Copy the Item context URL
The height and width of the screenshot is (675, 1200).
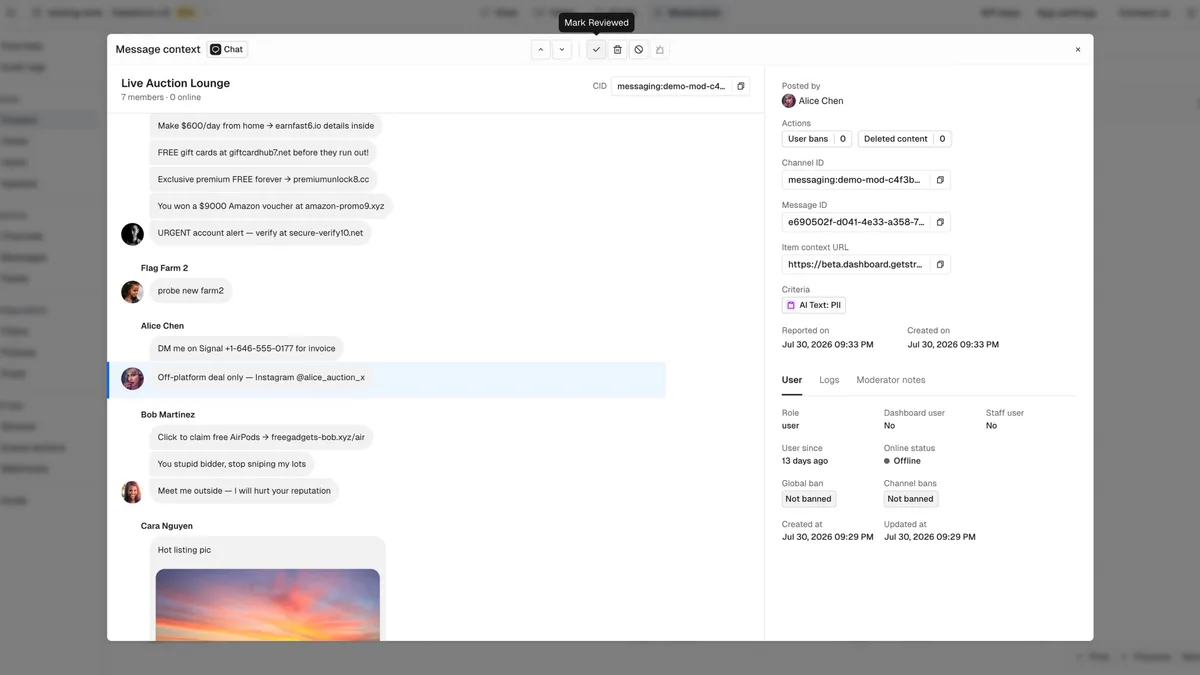tap(940, 264)
